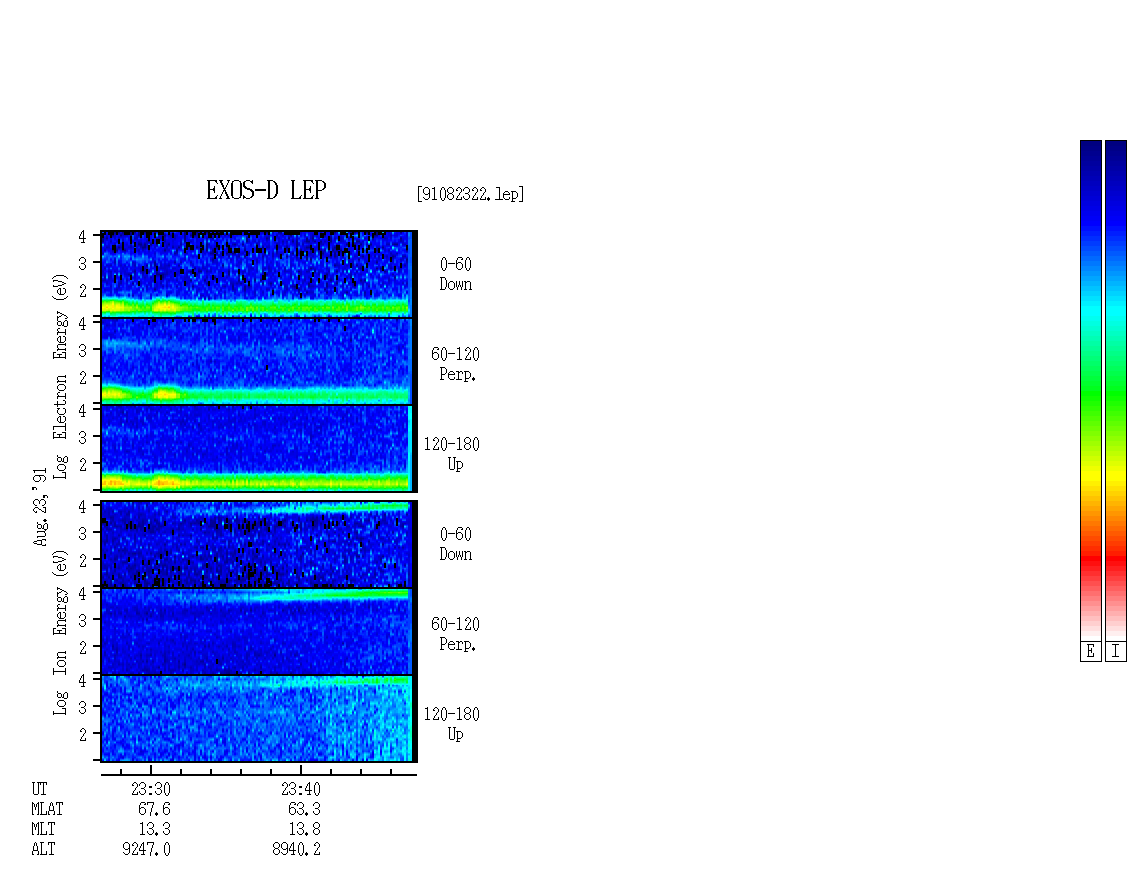Click the 23:30 tick mark on the time axis
This screenshot has height=875, width=1130.
151,771
